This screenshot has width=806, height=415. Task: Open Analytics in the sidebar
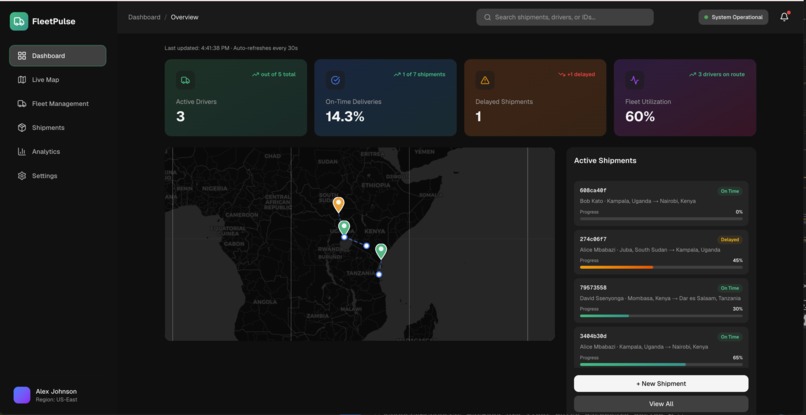[x=58, y=152]
